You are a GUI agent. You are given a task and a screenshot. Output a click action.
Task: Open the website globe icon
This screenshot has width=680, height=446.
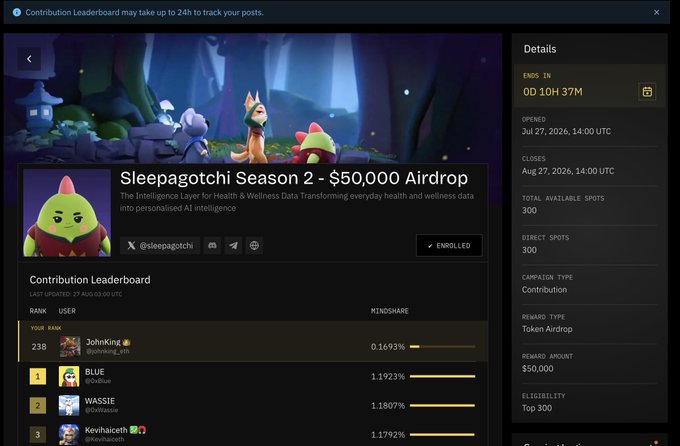[255, 246]
